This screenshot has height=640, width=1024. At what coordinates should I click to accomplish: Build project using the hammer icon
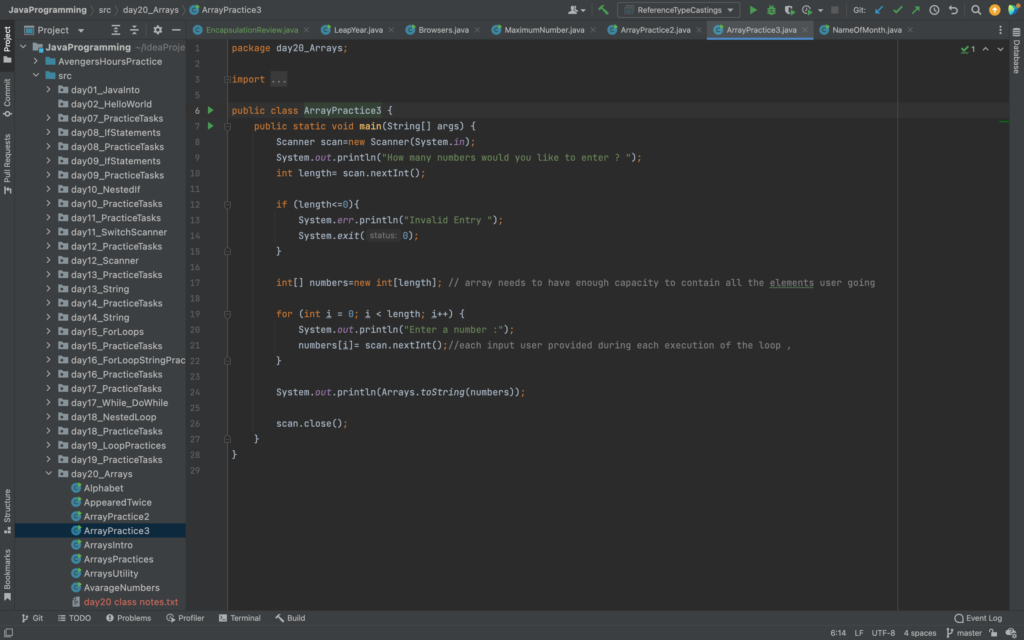point(603,10)
